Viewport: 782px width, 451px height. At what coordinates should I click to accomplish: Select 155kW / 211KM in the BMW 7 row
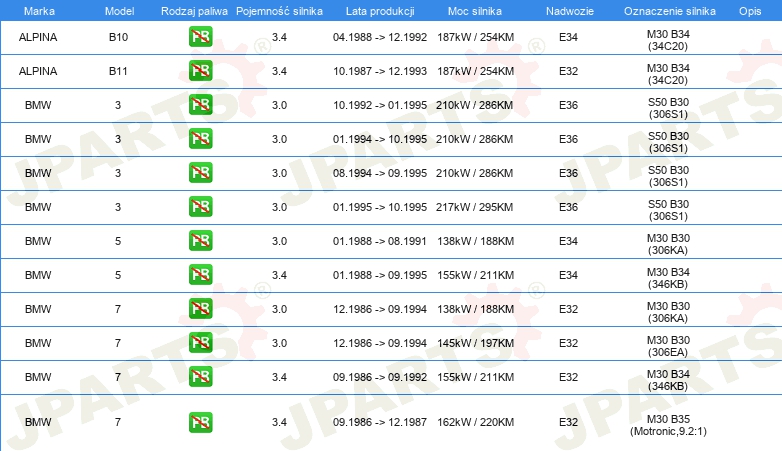476,376
